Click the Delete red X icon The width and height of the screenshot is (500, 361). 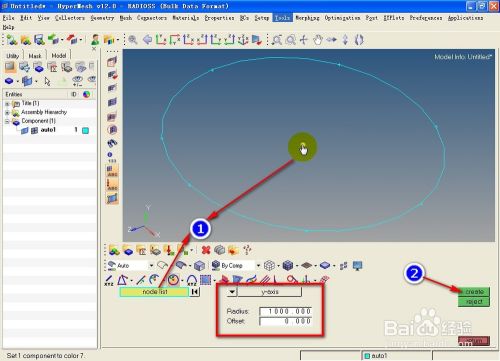[x=206, y=250]
